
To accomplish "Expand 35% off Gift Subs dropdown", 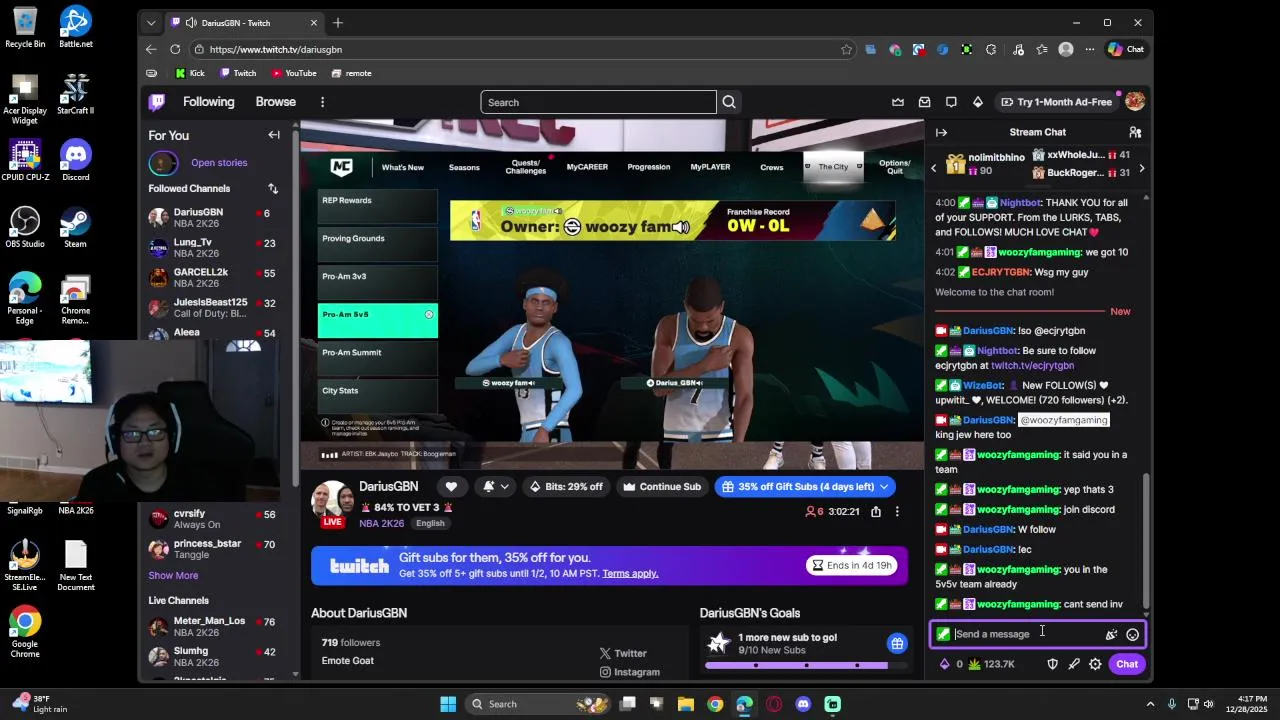I will (883, 487).
